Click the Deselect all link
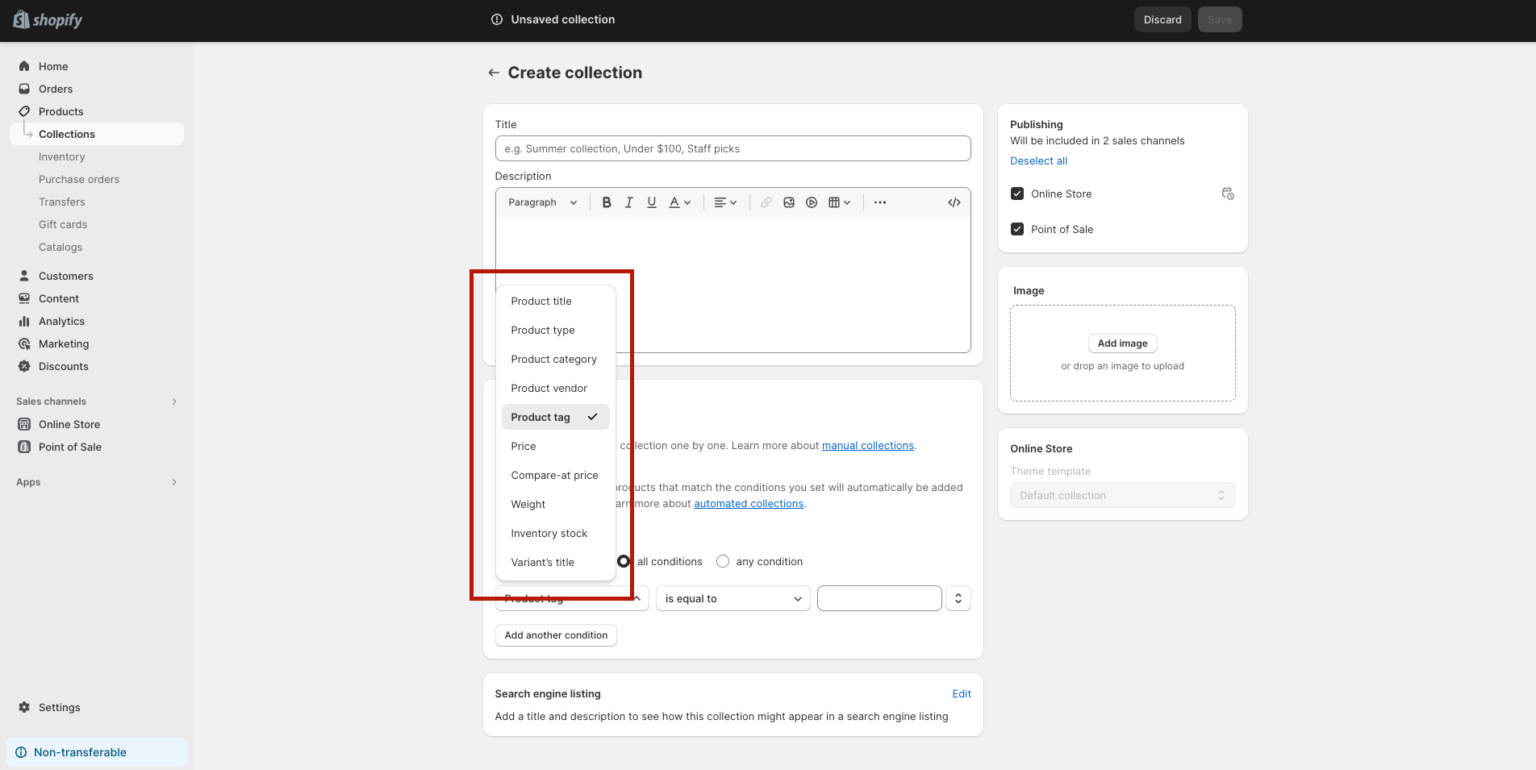The width and height of the screenshot is (1536, 770). 1038,161
